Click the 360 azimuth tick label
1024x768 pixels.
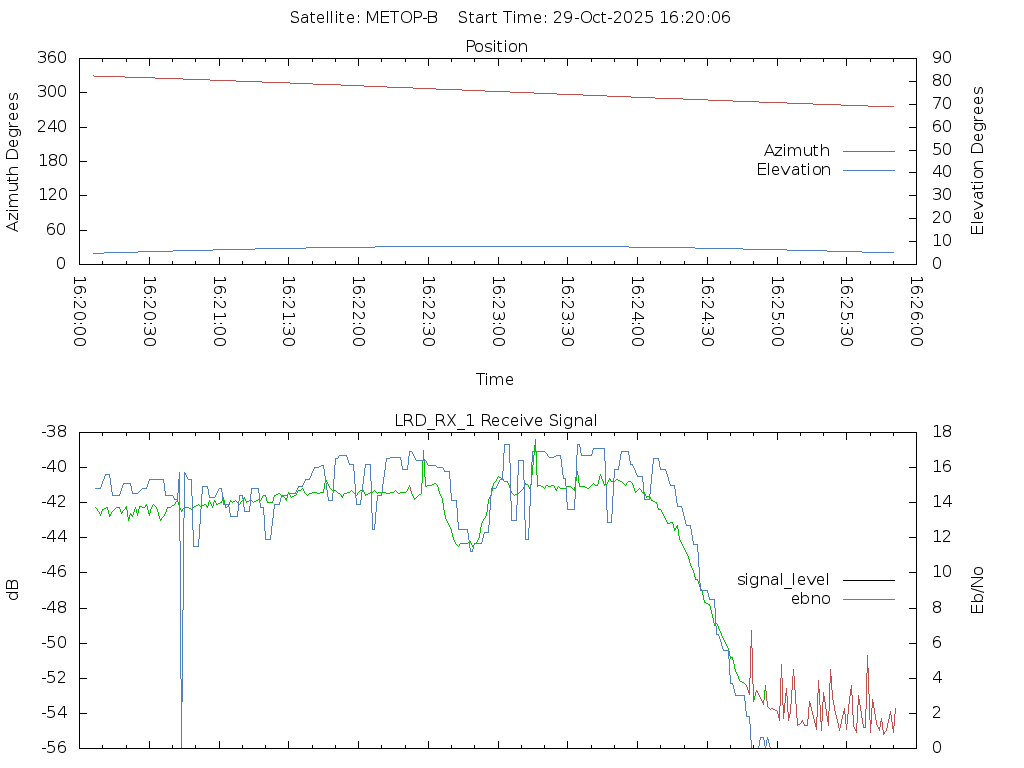tap(51, 58)
